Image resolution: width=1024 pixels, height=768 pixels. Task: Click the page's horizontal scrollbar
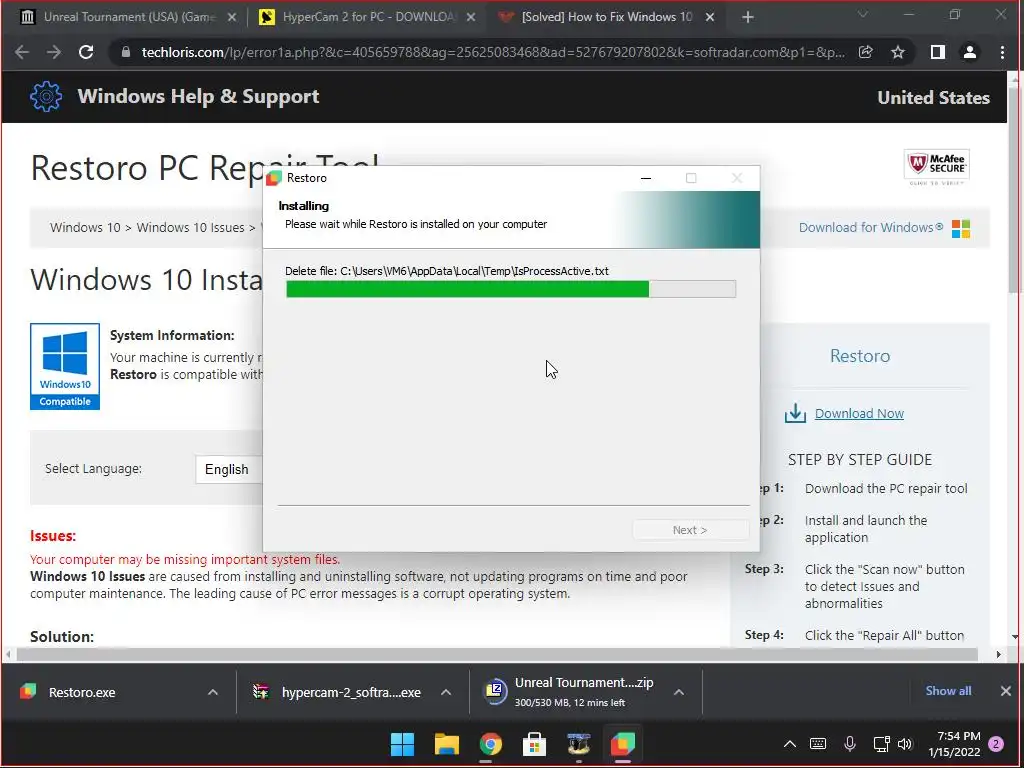(496, 654)
